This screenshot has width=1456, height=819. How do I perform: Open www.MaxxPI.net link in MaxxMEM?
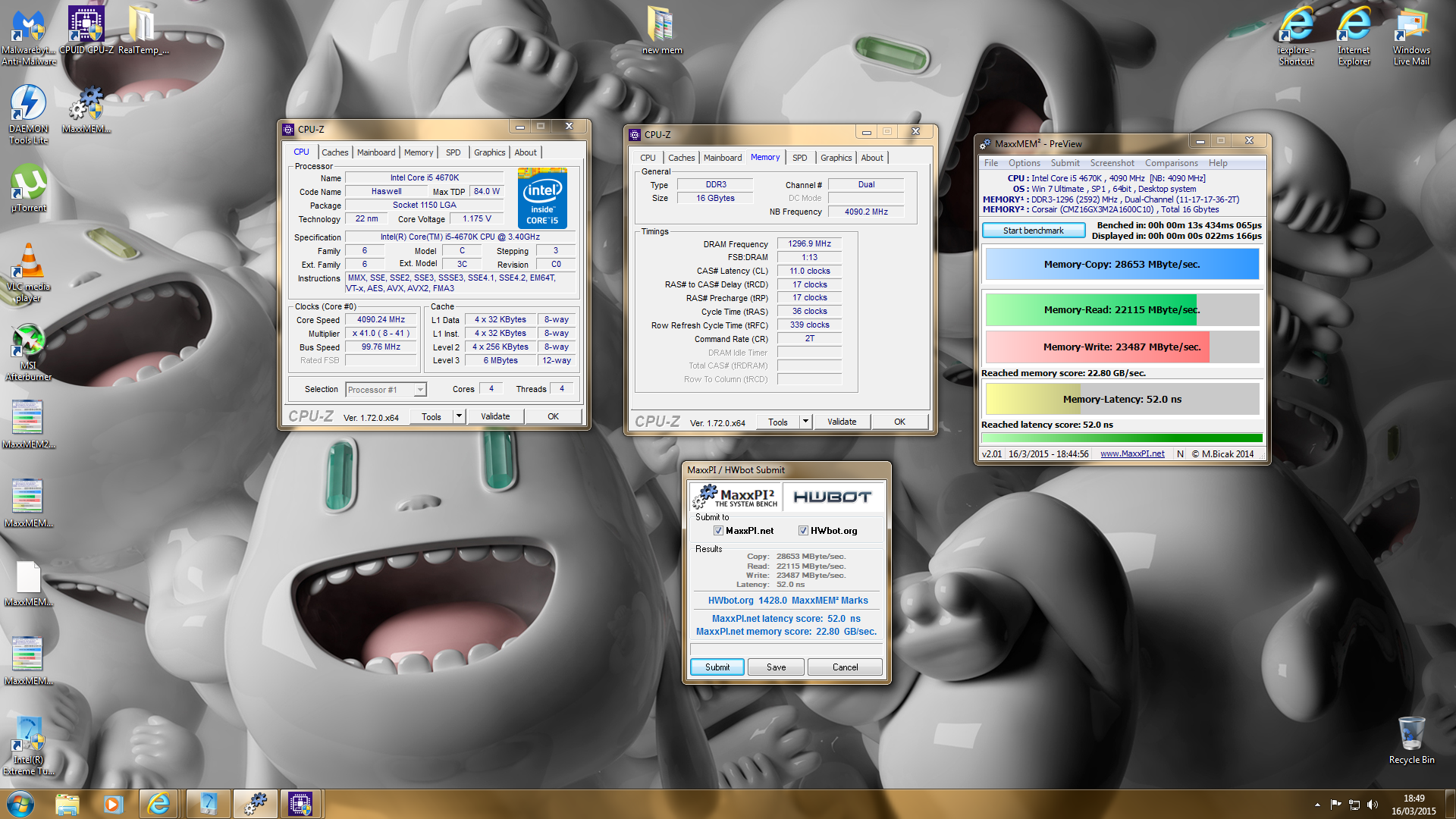coord(1132,454)
